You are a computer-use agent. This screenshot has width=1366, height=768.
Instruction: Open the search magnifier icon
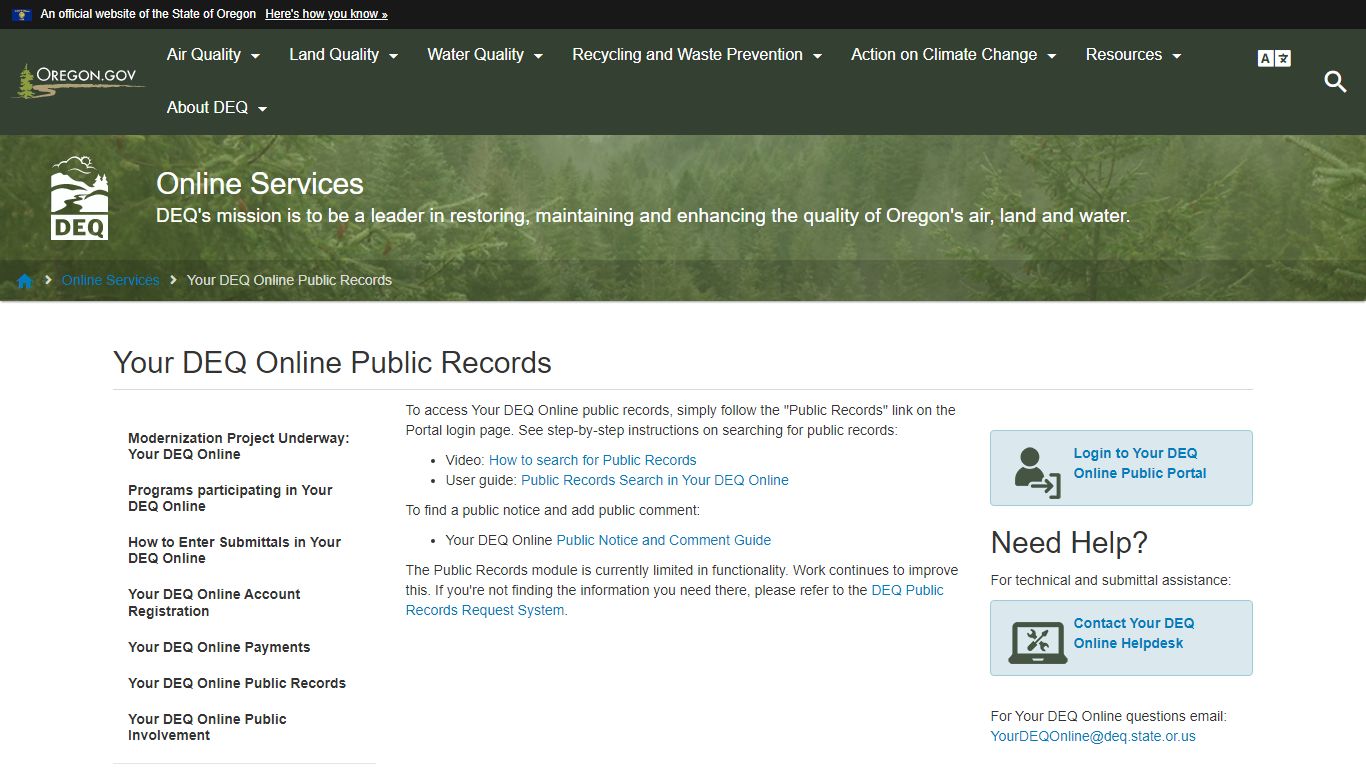pyautogui.click(x=1335, y=82)
